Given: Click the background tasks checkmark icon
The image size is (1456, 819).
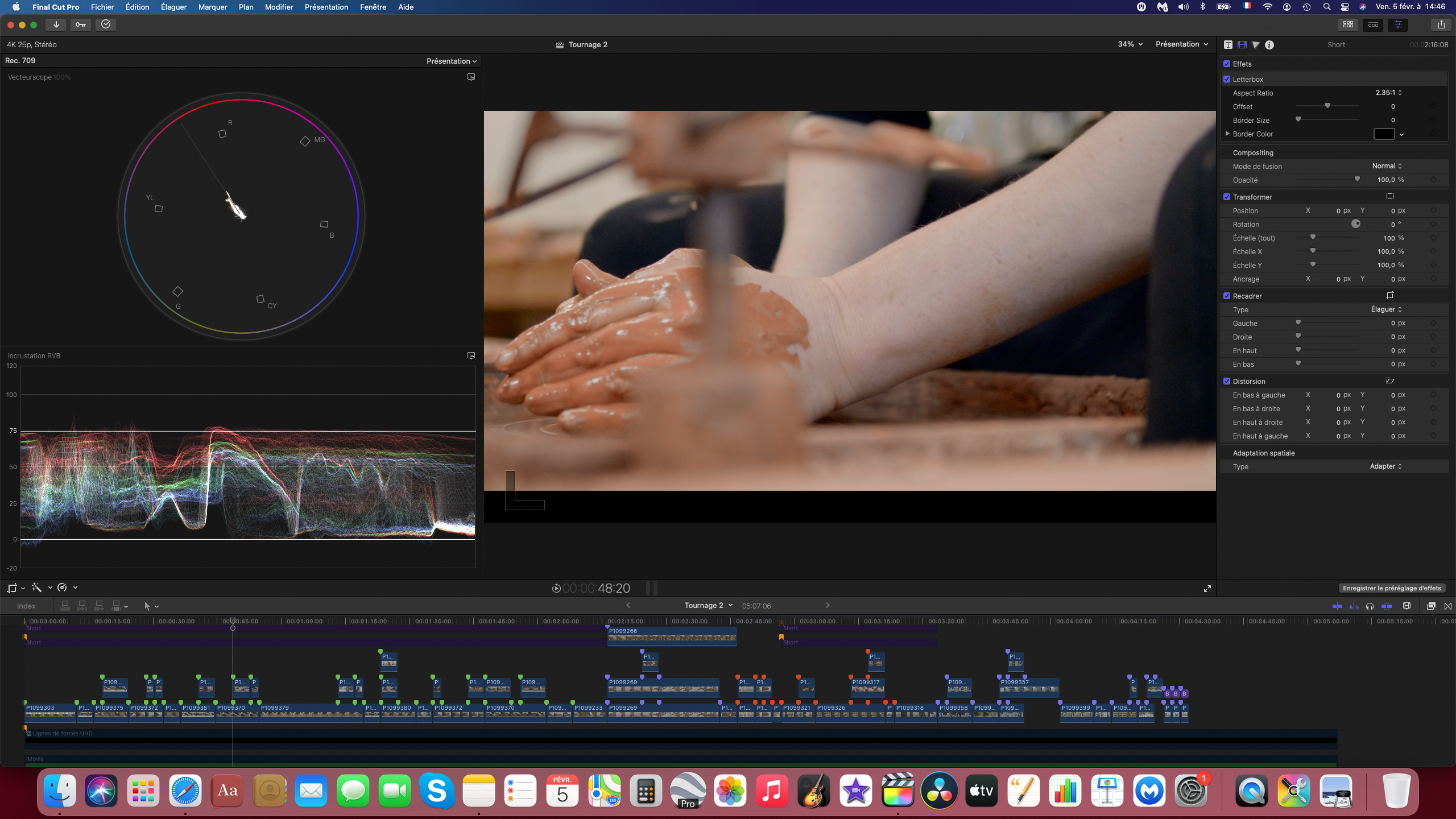Looking at the screenshot, I should (106, 24).
